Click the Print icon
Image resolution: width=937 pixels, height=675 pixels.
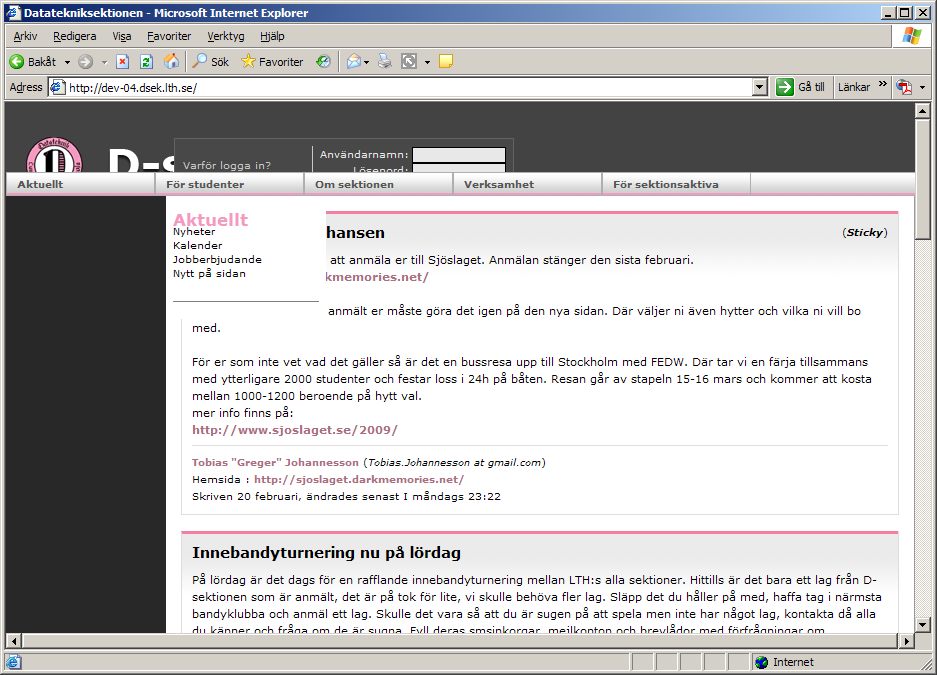(x=385, y=62)
